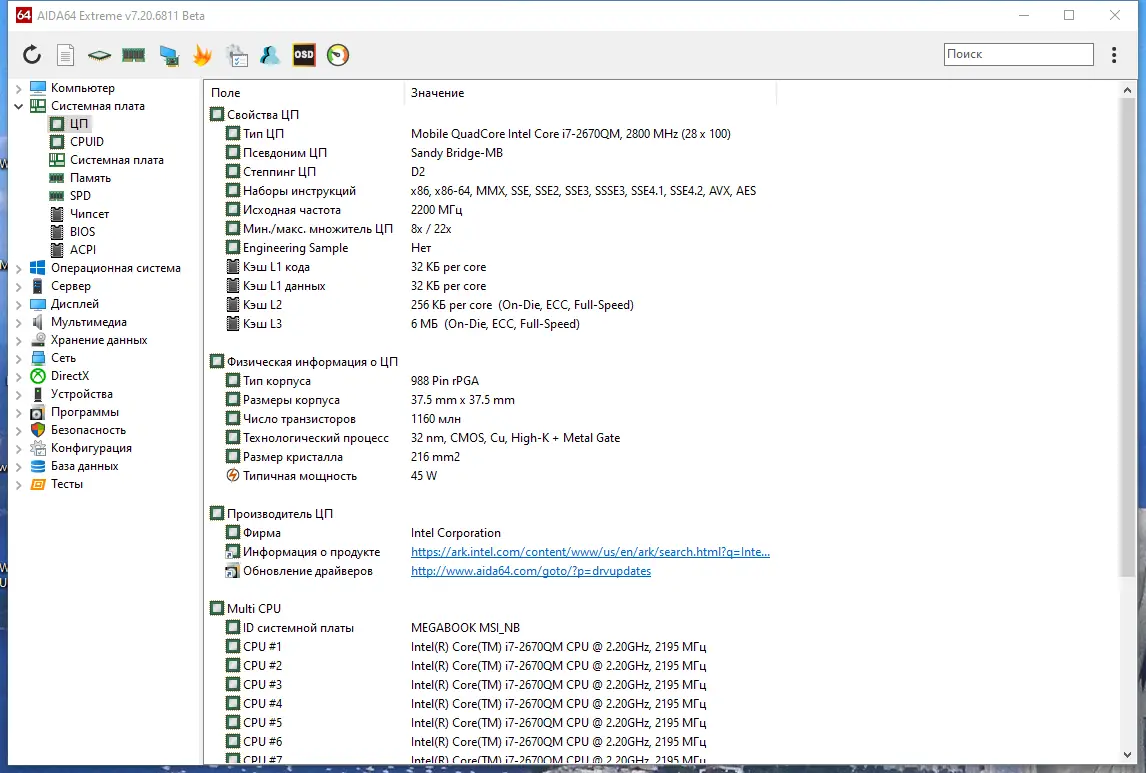Open the three-dot options menu
The height and width of the screenshot is (773, 1146).
[x=1114, y=55]
